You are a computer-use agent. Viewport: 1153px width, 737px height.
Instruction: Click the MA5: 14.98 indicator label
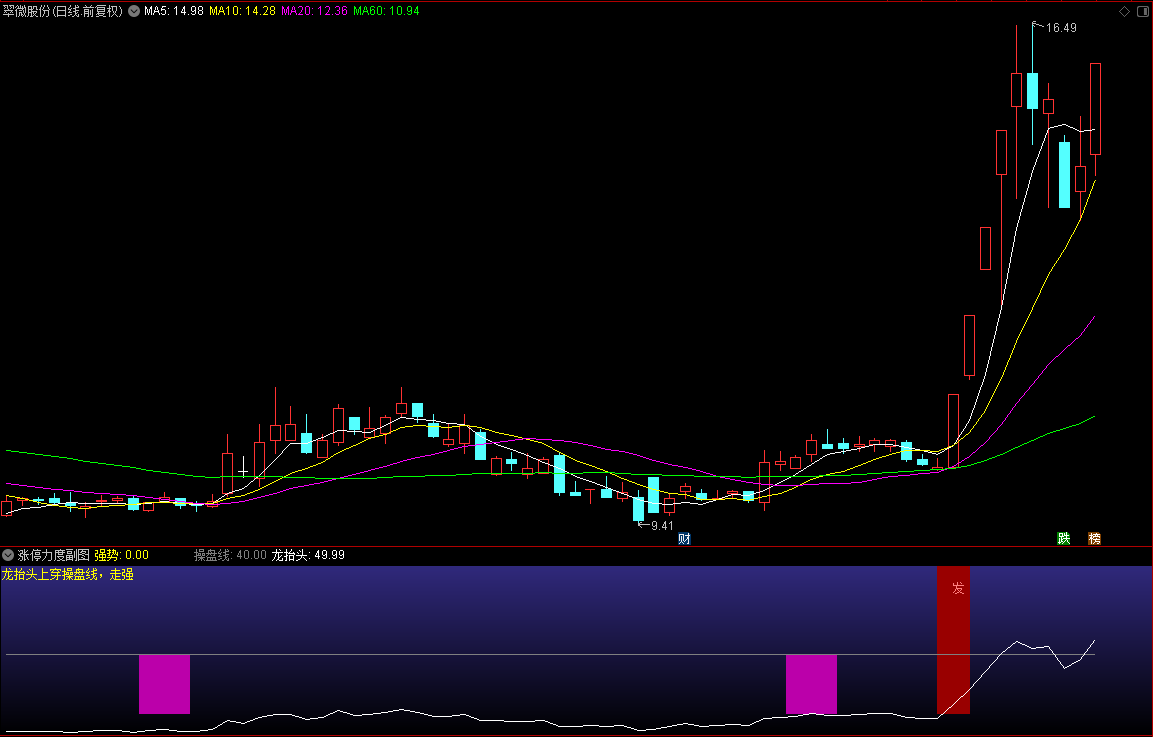[x=174, y=11]
